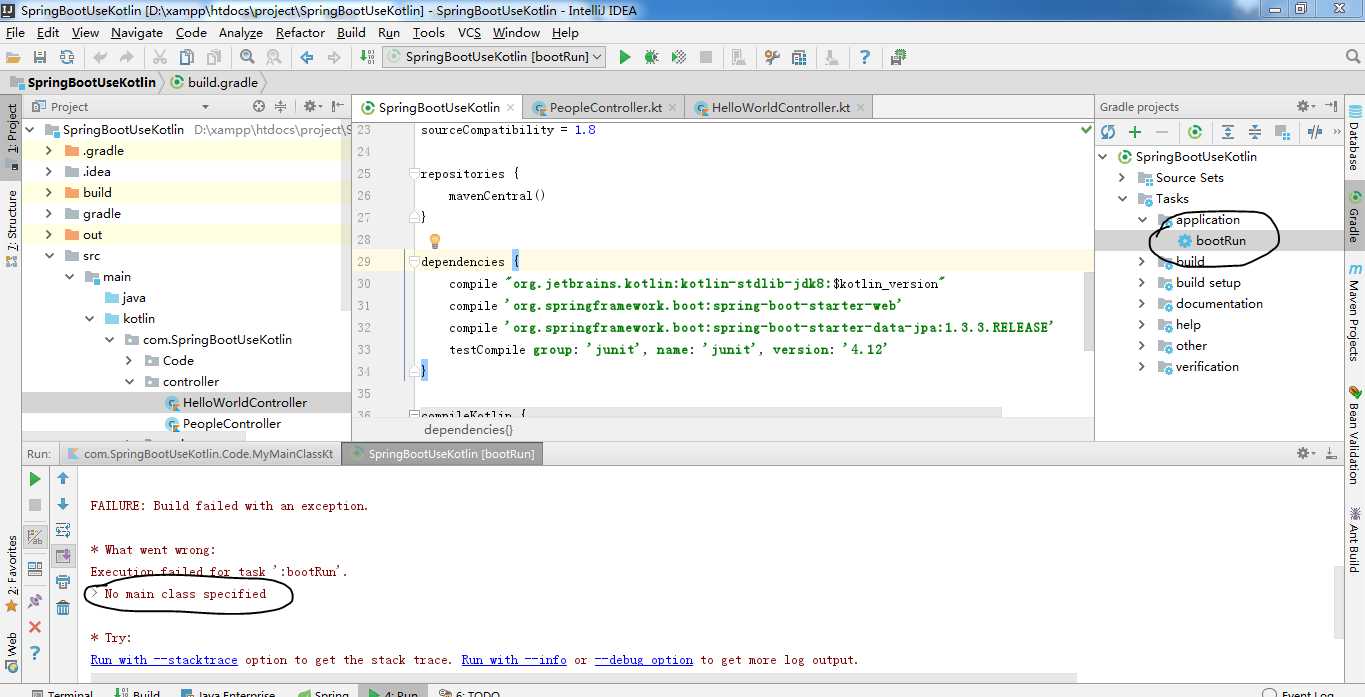1365x697 pixels.
Task: Click the Synchronize icon in main toolbar
Action: tap(67, 57)
